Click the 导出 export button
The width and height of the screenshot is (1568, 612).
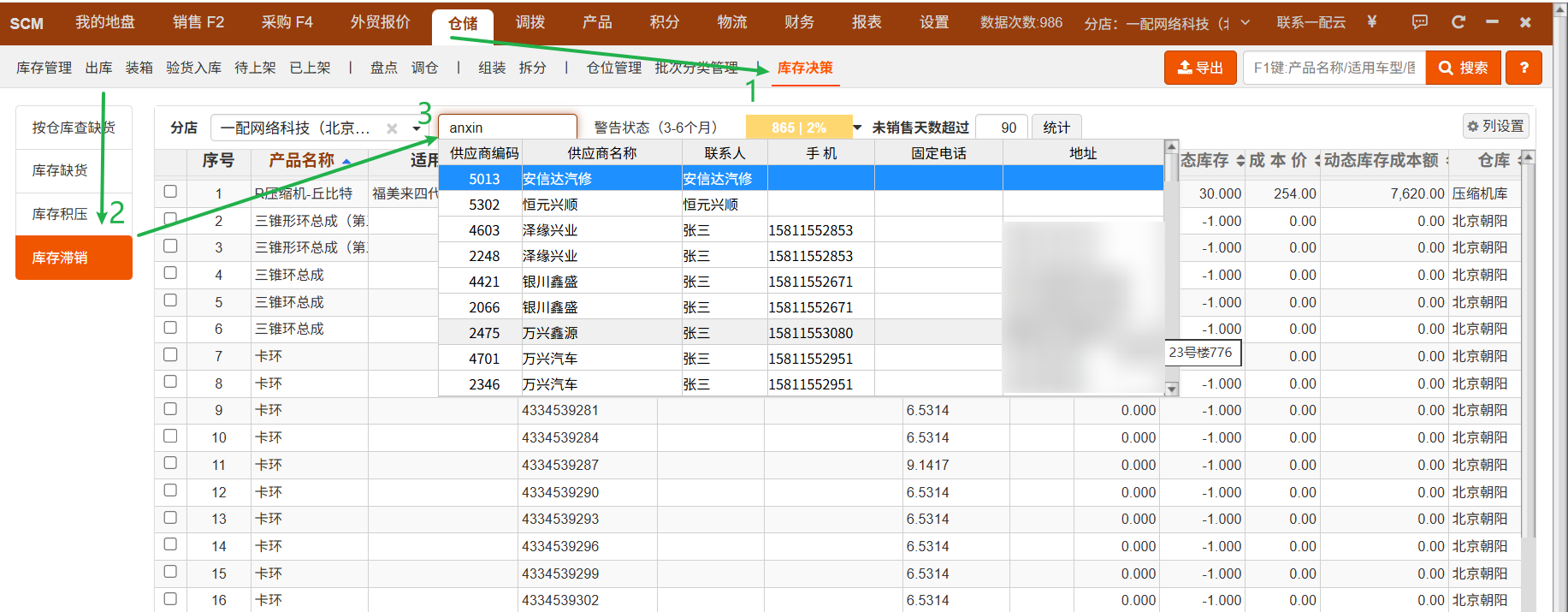(x=1200, y=68)
